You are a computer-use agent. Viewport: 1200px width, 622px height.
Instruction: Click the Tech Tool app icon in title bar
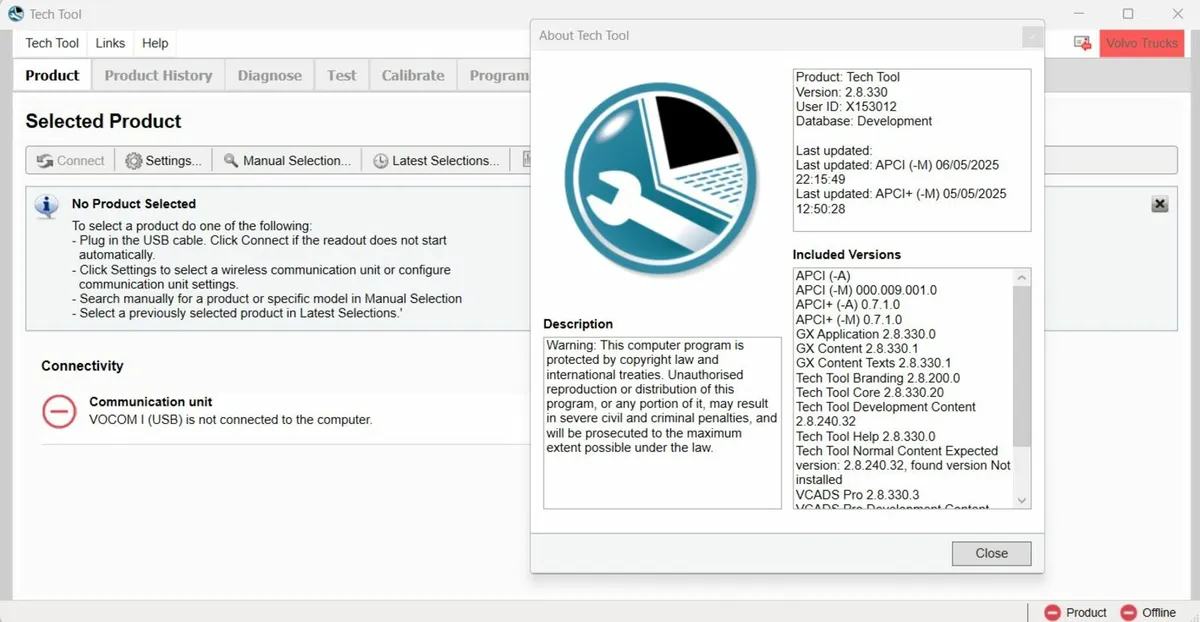point(15,14)
